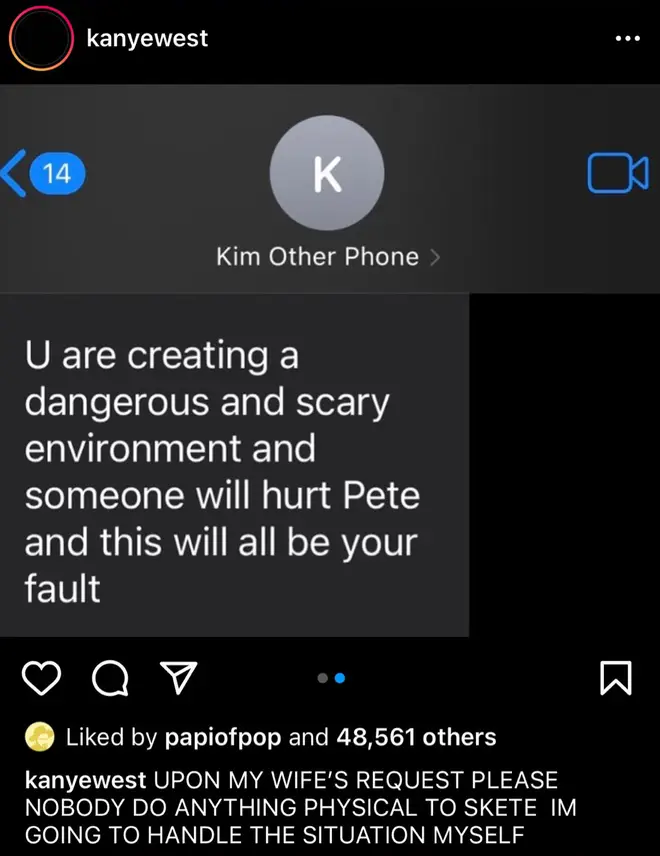Save post with bookmark icon

tap(616, 677)
